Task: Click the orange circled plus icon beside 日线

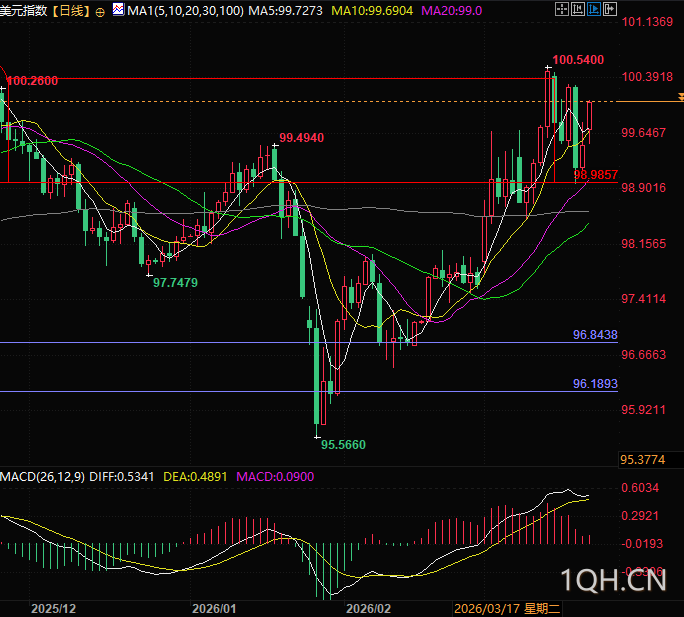Action: click(x=100, y=12)
